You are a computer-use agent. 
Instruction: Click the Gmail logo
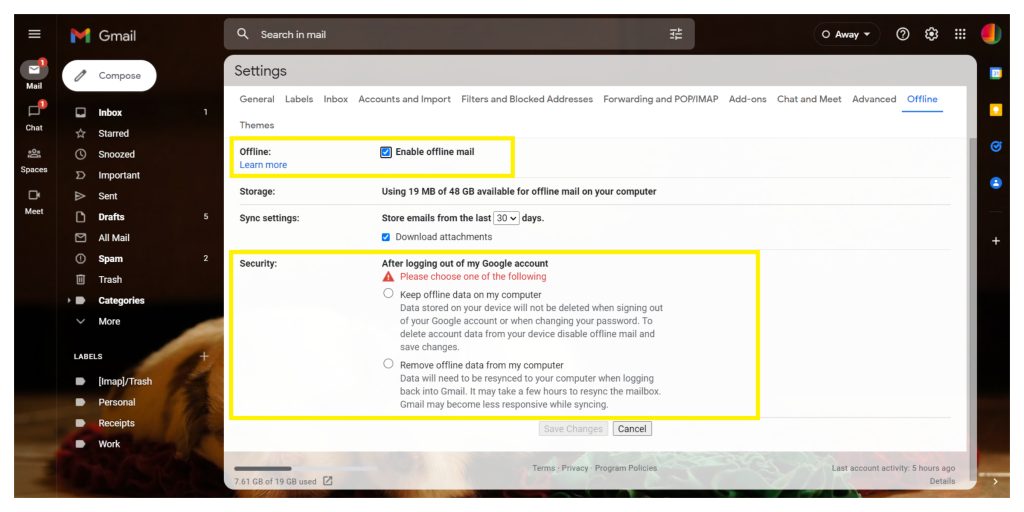point(103,35)
